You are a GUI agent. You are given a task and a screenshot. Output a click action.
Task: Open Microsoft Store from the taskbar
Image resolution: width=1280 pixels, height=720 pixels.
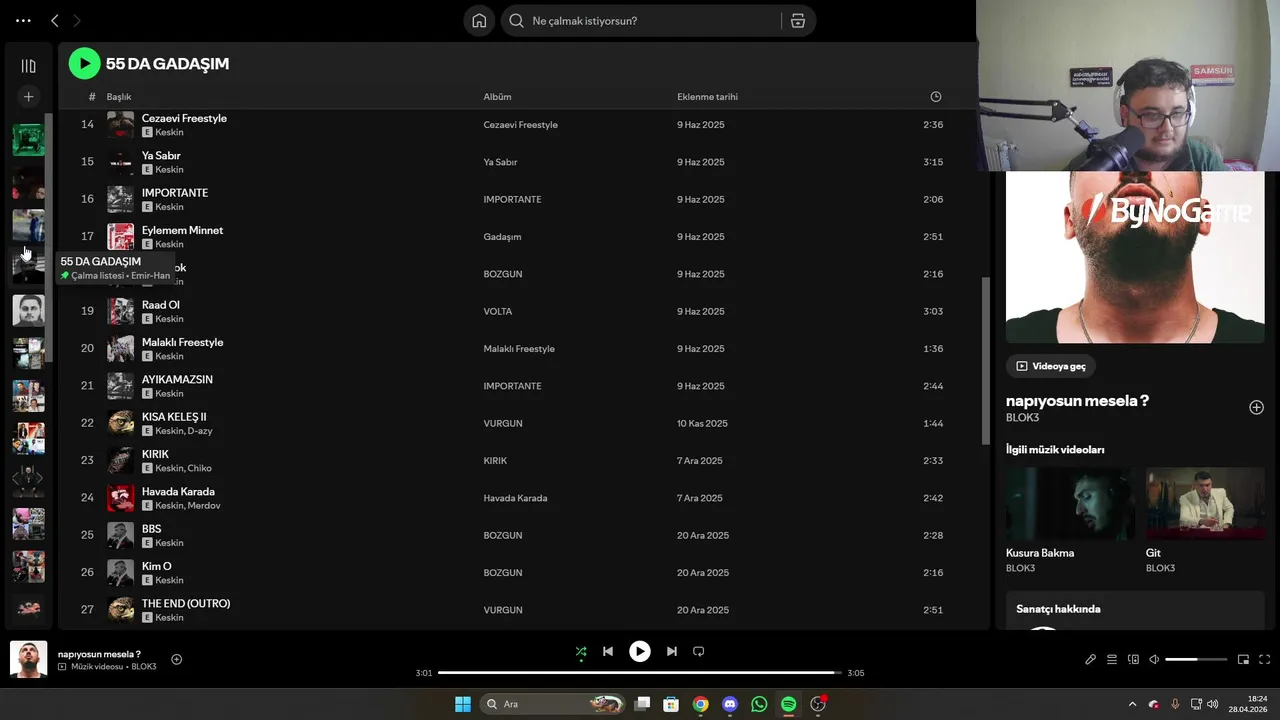pos(671,704)
